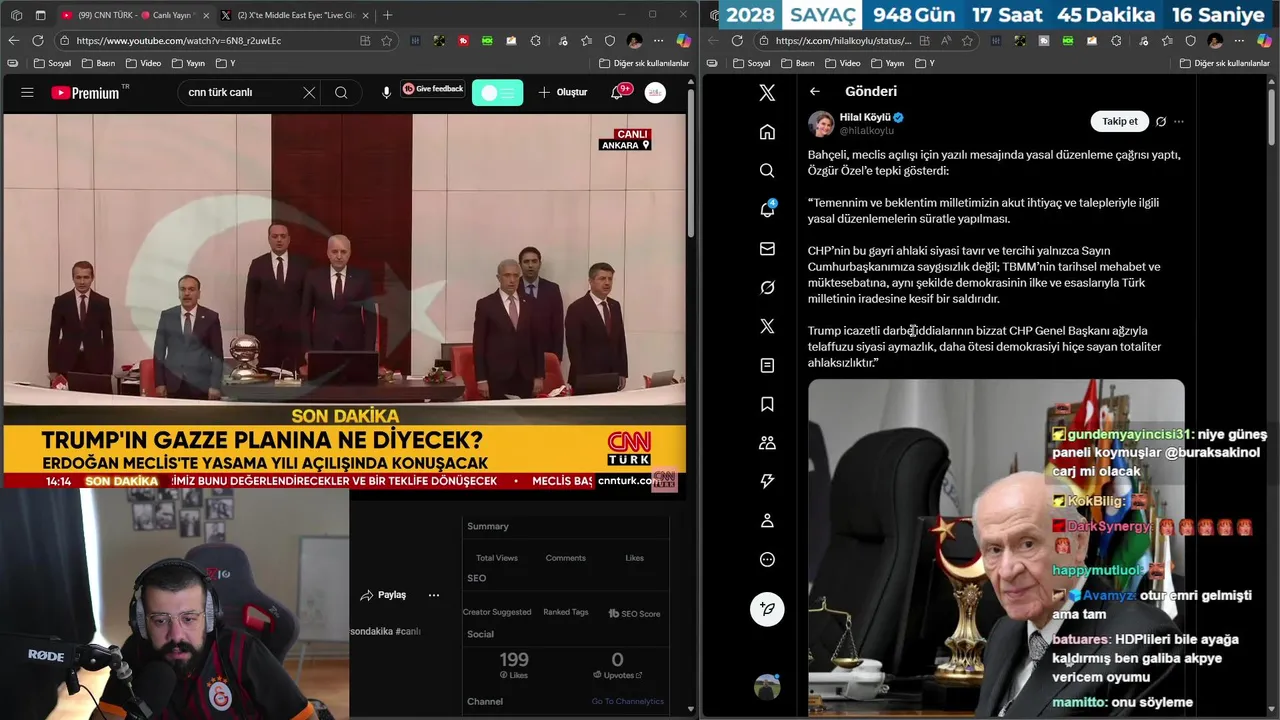The image size is (1280, 720).
Task: Favorite the YouTube page with star
Action: [386, 40]
